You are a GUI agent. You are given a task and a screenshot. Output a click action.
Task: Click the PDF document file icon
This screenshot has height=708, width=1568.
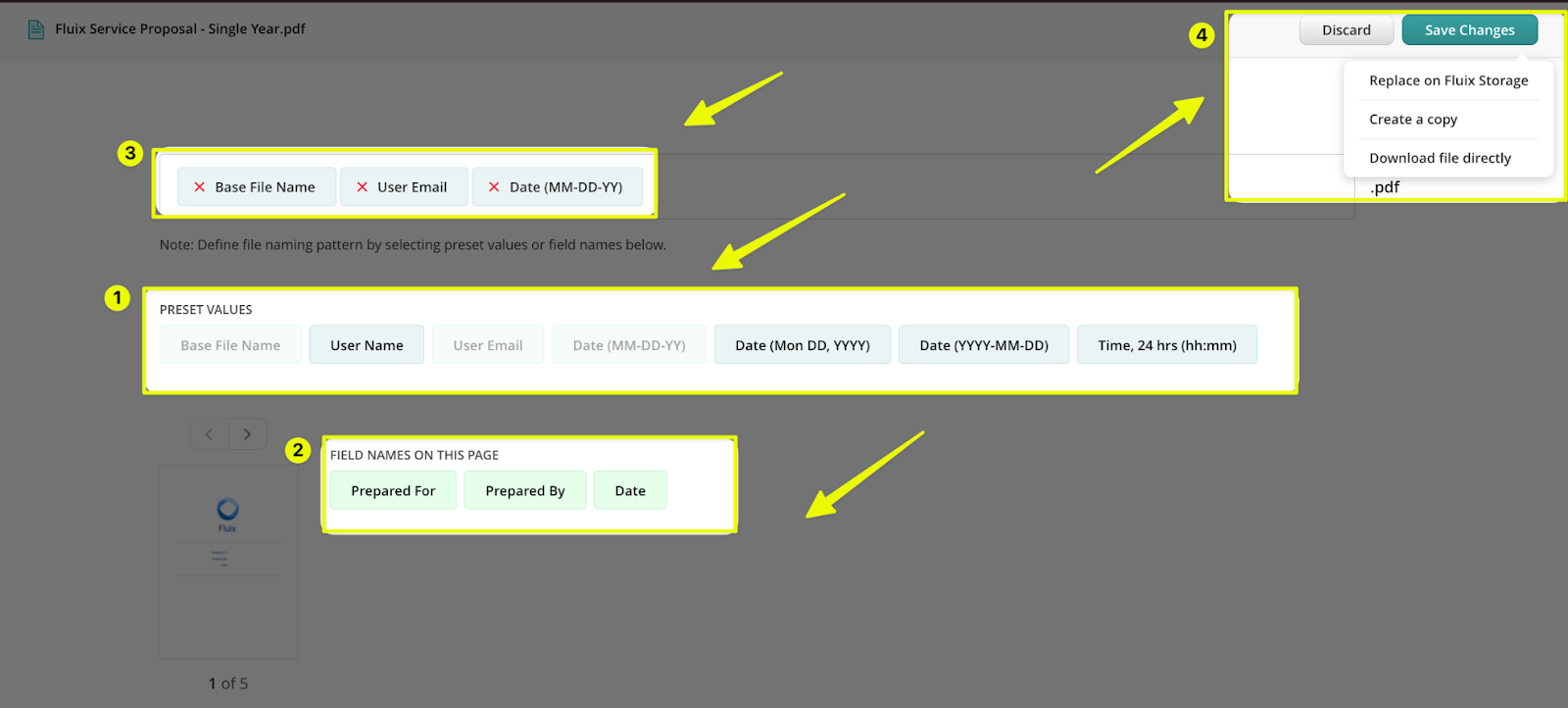tap(36, 29)
